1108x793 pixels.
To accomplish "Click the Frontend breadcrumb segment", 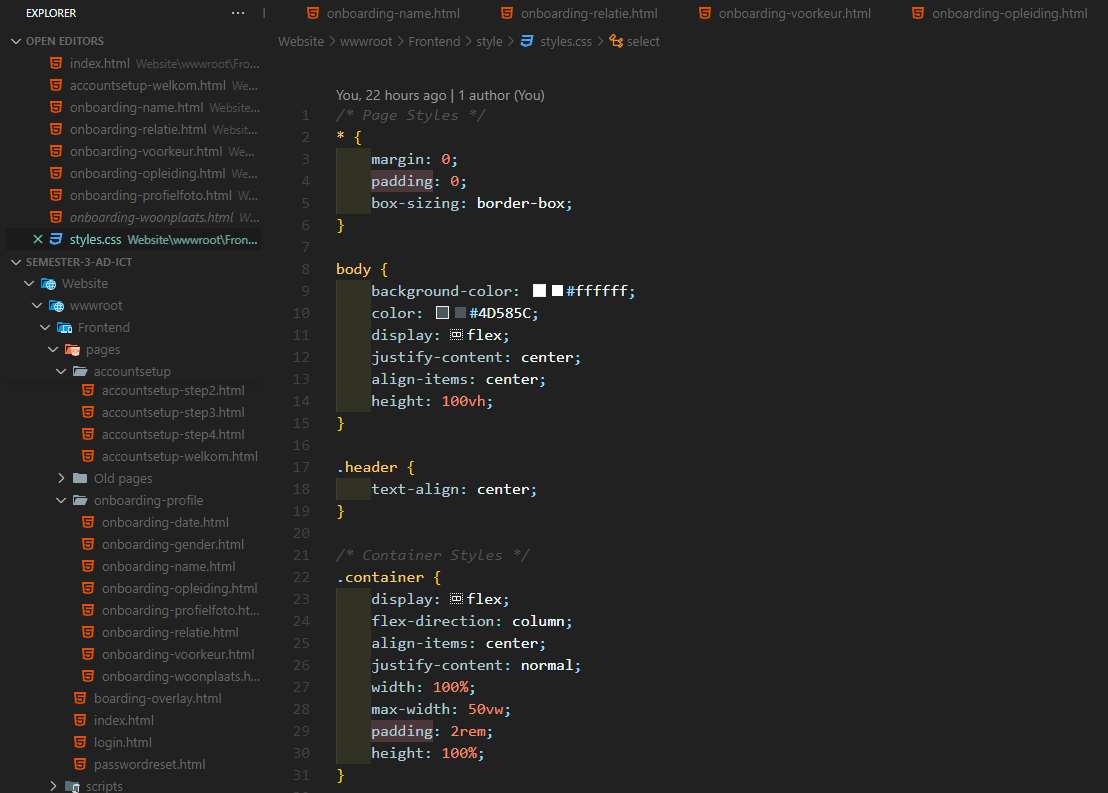I will coord(434,41).
